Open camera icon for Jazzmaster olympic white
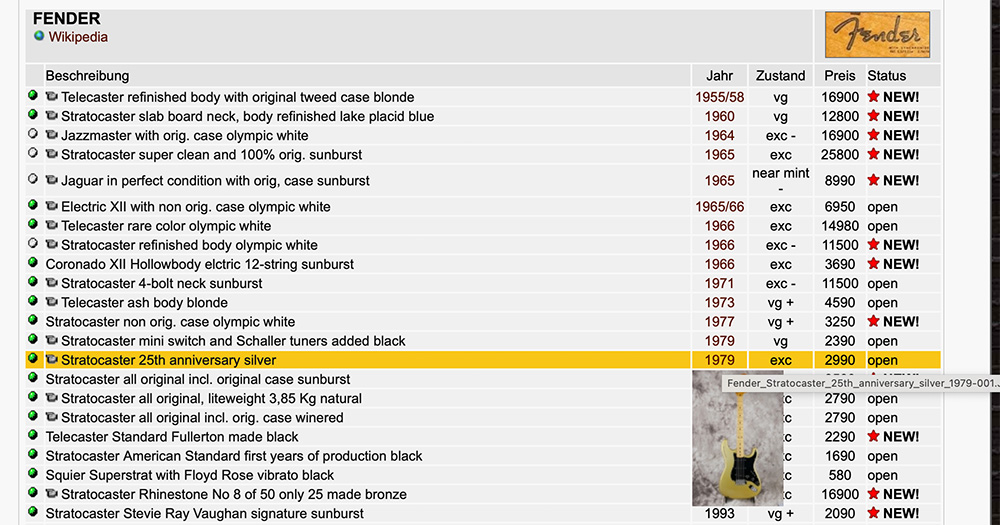The height and width of the screenshot is (525, 1000). (x=52, y=135)
